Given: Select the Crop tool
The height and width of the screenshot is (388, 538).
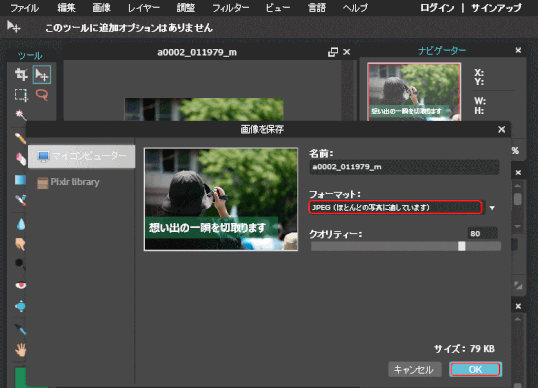Looking at the screenshot, I should click(x=21, y=74).
